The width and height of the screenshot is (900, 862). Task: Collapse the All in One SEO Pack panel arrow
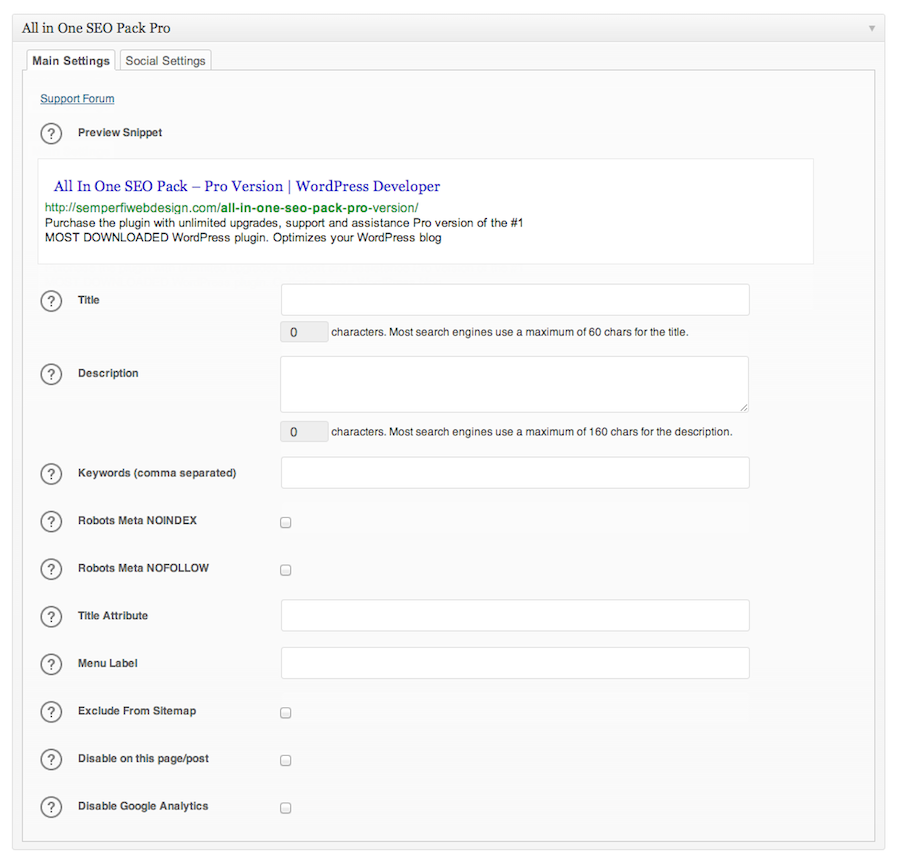(871, 28)
